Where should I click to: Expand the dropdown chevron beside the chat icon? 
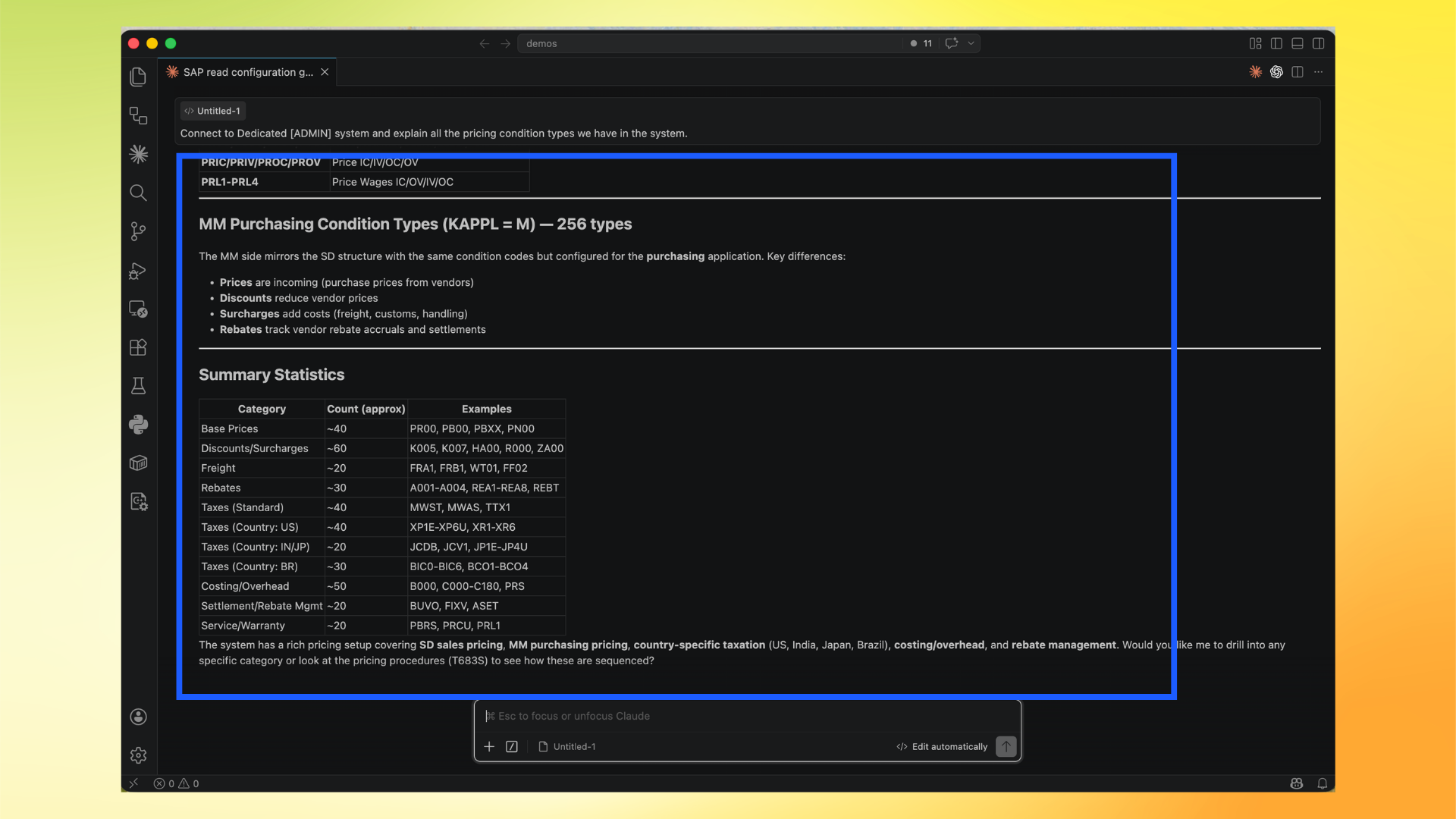971,43
